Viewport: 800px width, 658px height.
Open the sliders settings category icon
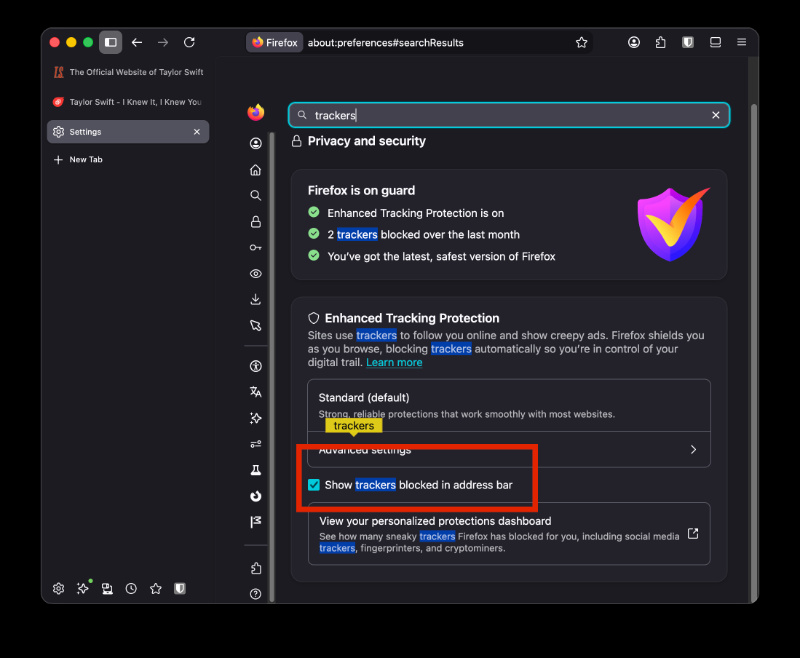tap(256, 444)
